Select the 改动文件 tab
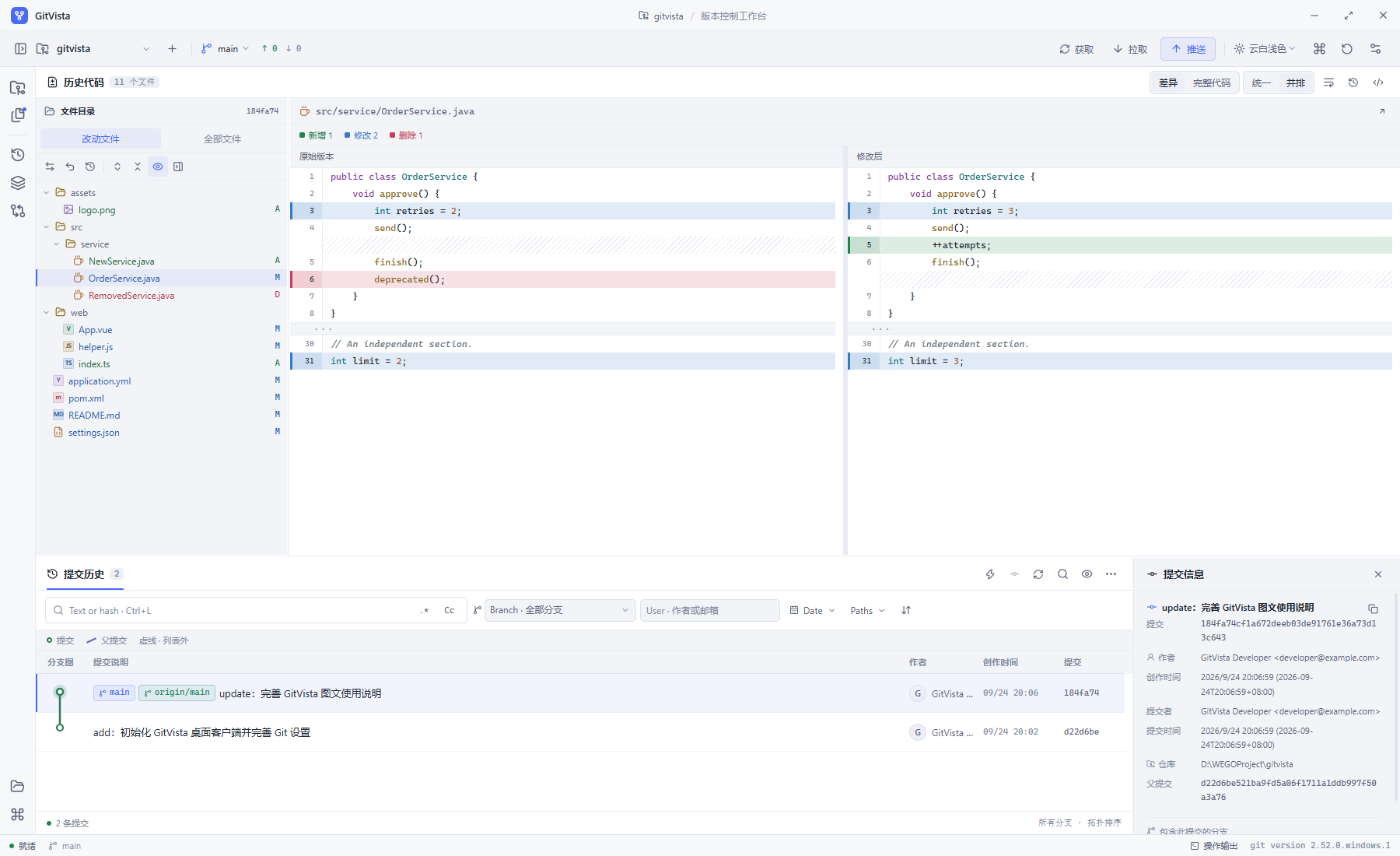This screenshot has width=1400, height=856. tap(100, 139)
